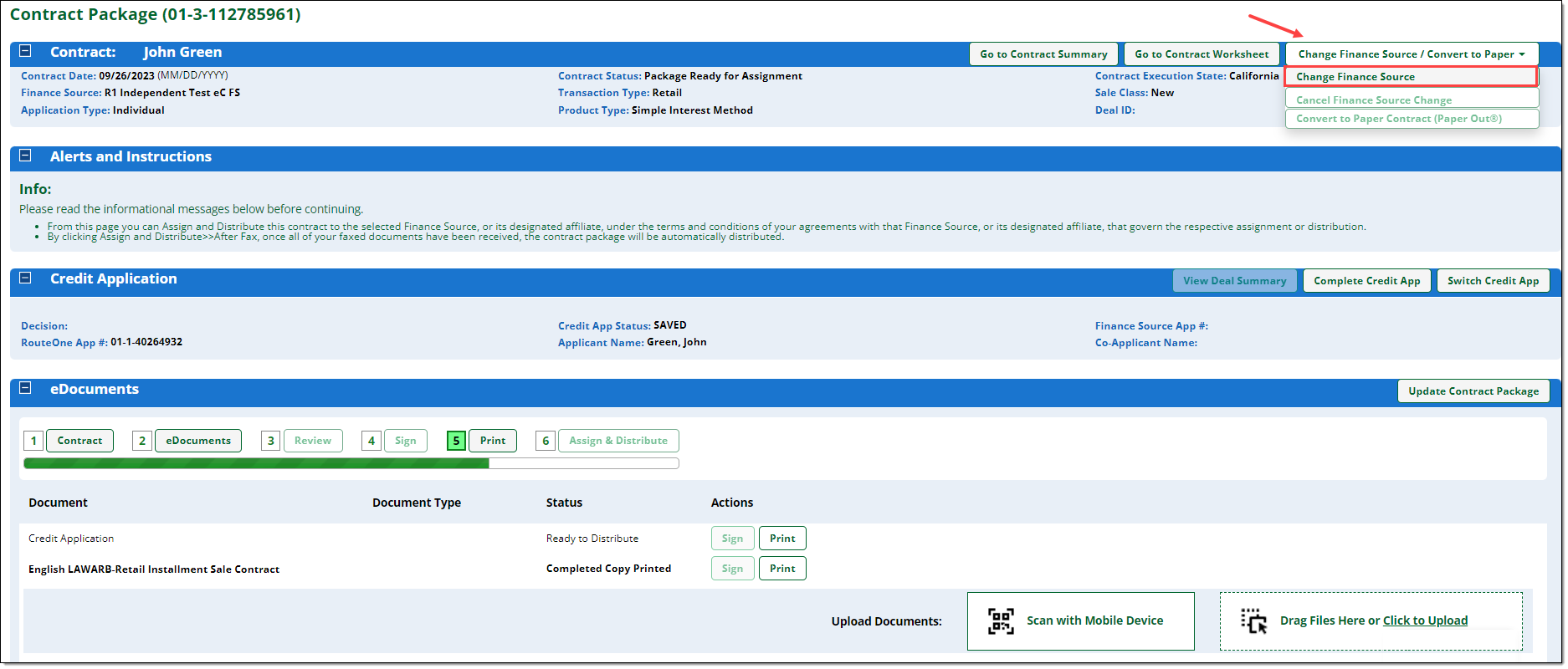Click Upload Documents label
This screenshot has height=669, width=1568.
[x=886, y=621]
